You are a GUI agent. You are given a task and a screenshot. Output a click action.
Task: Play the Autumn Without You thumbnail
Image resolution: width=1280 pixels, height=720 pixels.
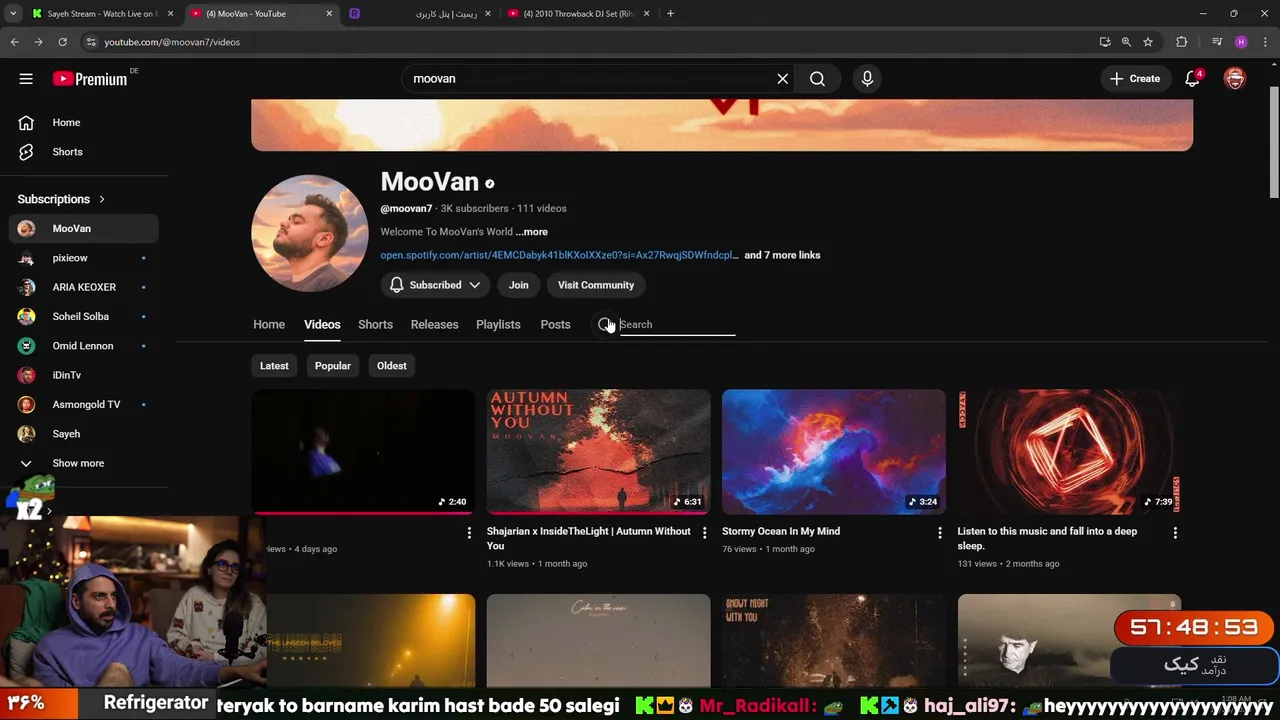[x=598, y=452]
